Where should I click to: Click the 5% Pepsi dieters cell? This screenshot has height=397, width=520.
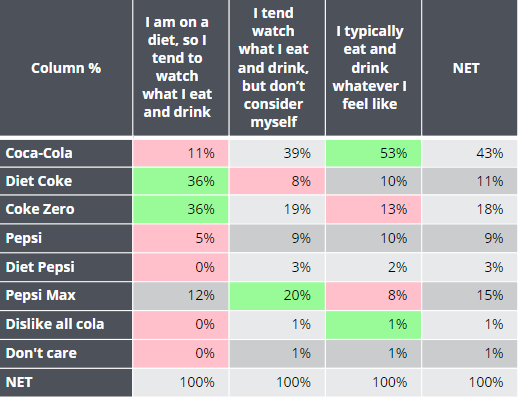coord(181,238)
